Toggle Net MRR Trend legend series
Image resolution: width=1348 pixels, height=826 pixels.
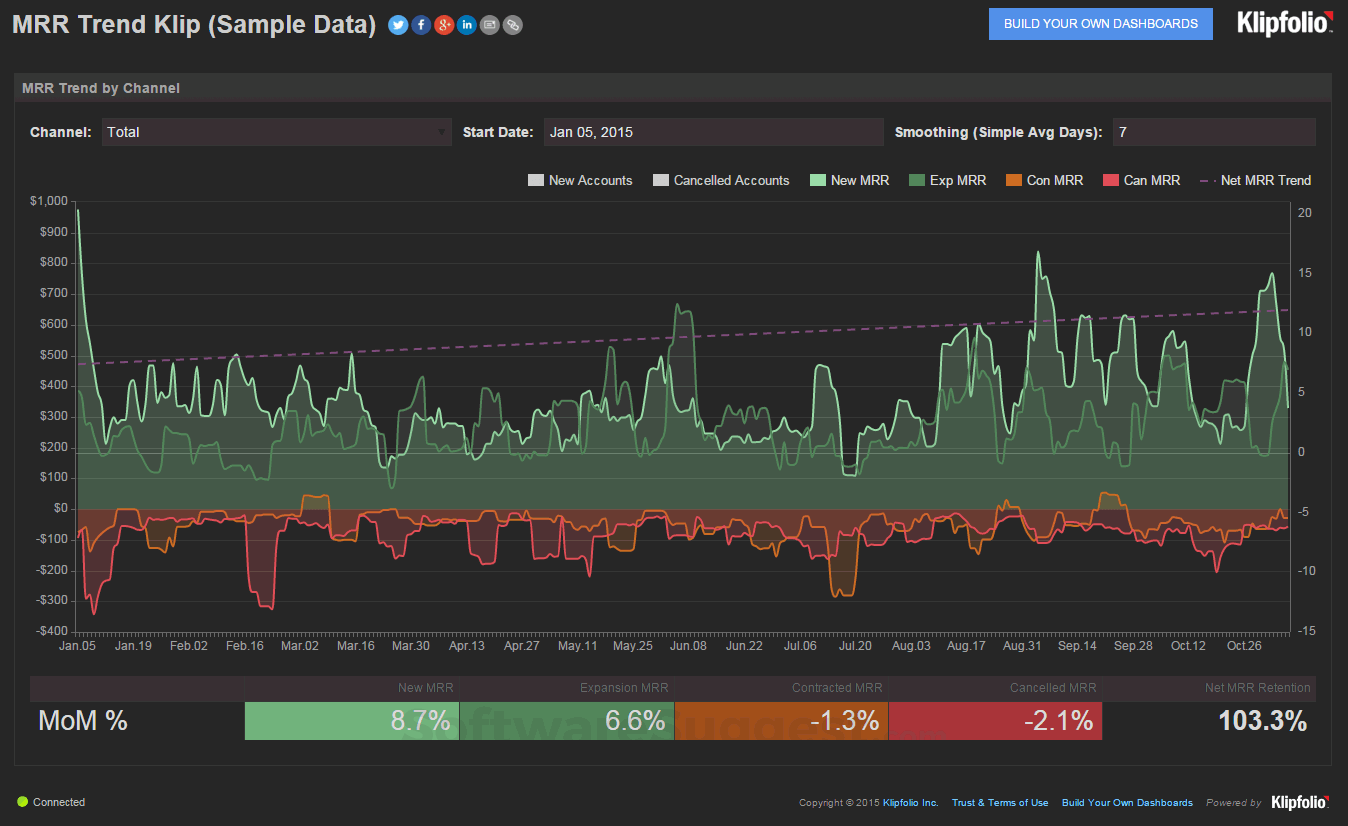[1255, 181]
